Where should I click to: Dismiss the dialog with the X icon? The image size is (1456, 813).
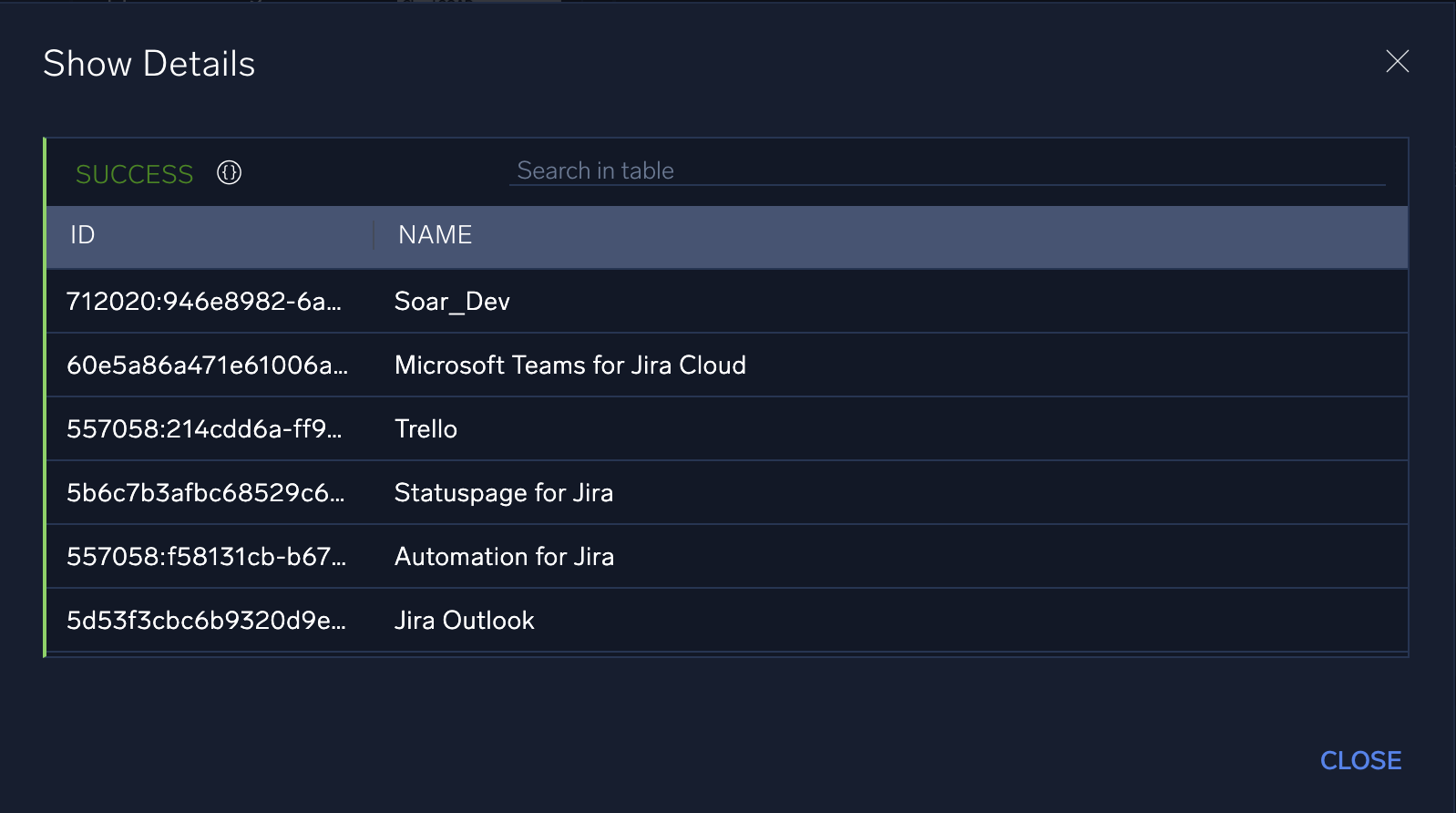1397,61
